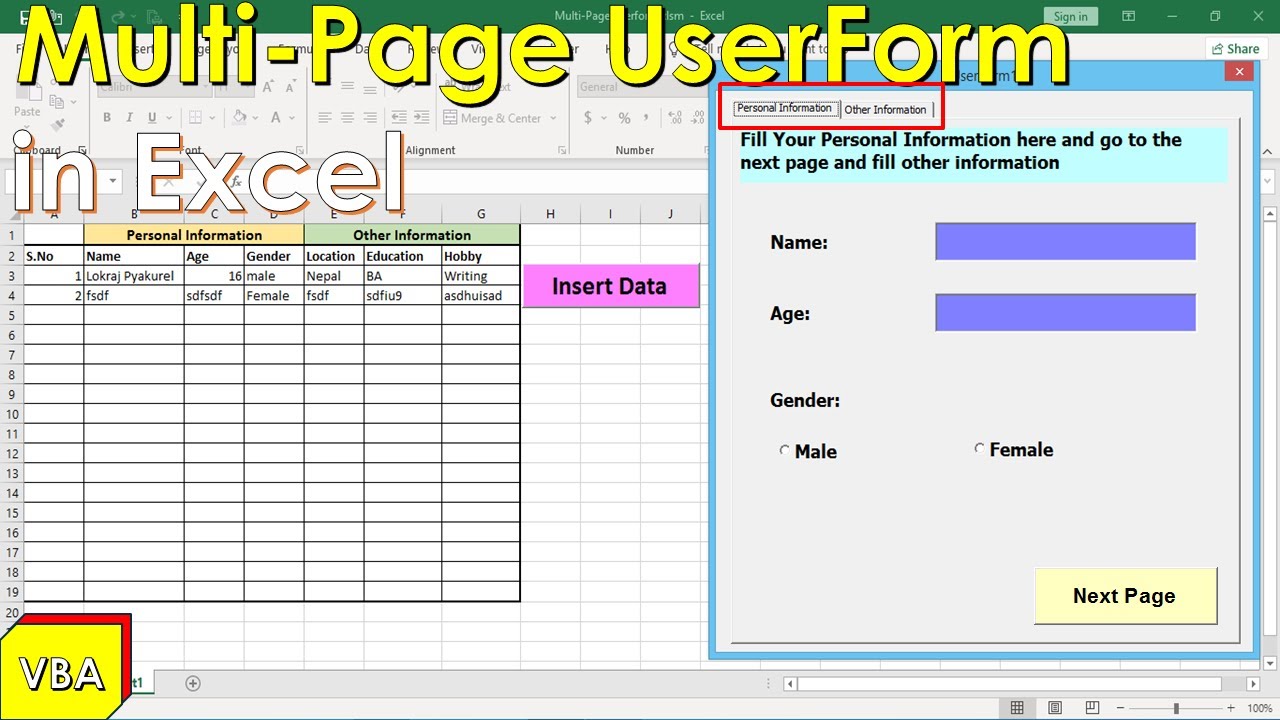Adjust the zoom slider handle

click(x=1176, y=708)
